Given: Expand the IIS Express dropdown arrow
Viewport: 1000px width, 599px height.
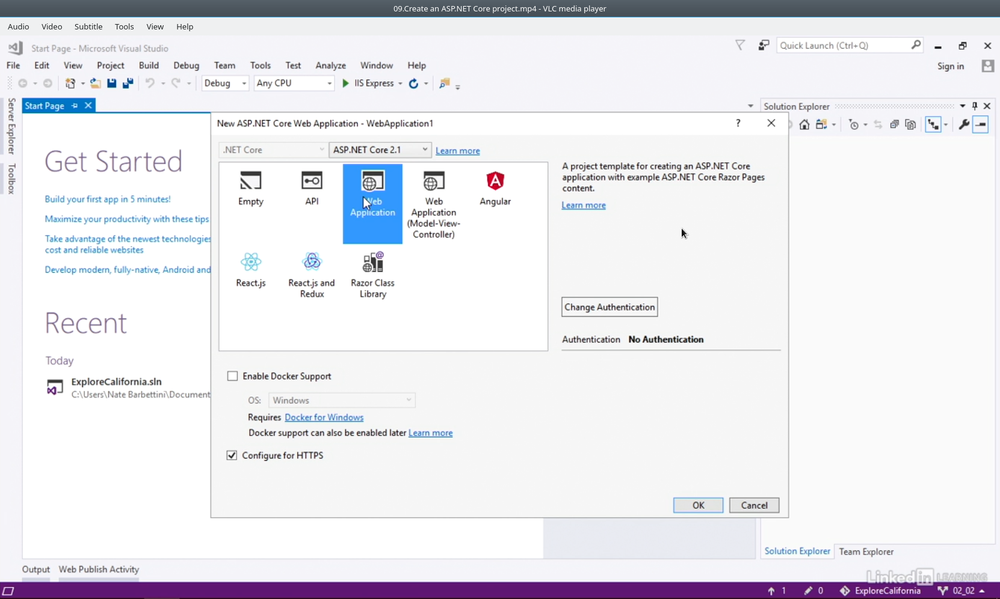Looking at the screenshot, I should [400, 84].
